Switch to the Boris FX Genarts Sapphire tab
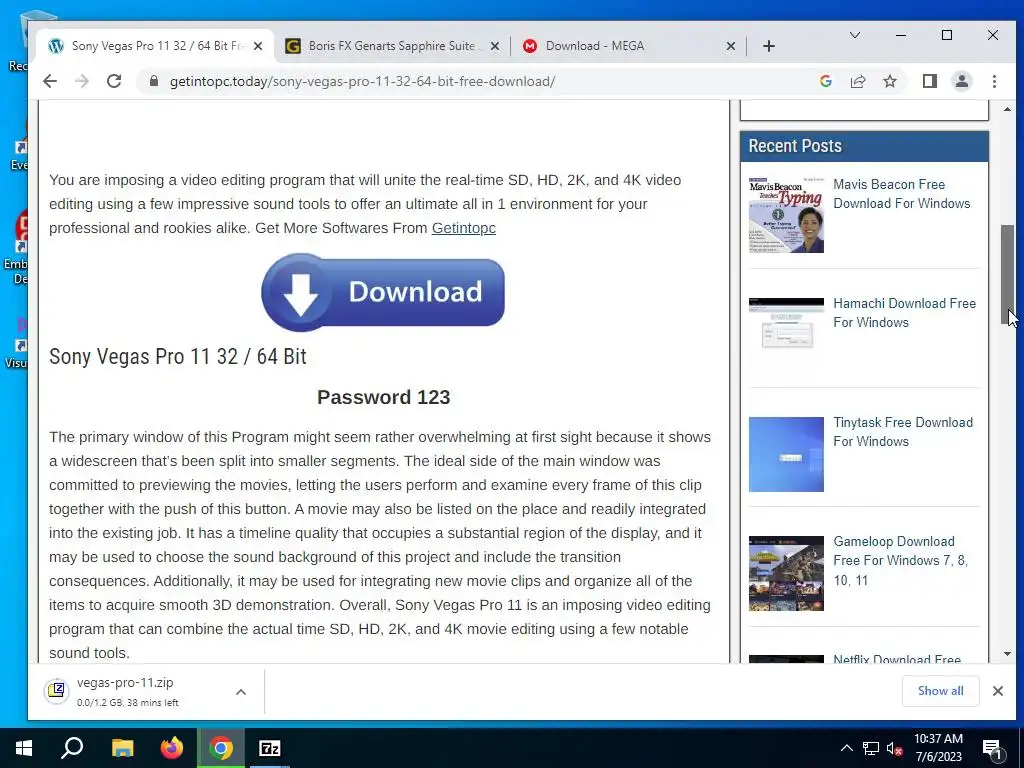 392,46
